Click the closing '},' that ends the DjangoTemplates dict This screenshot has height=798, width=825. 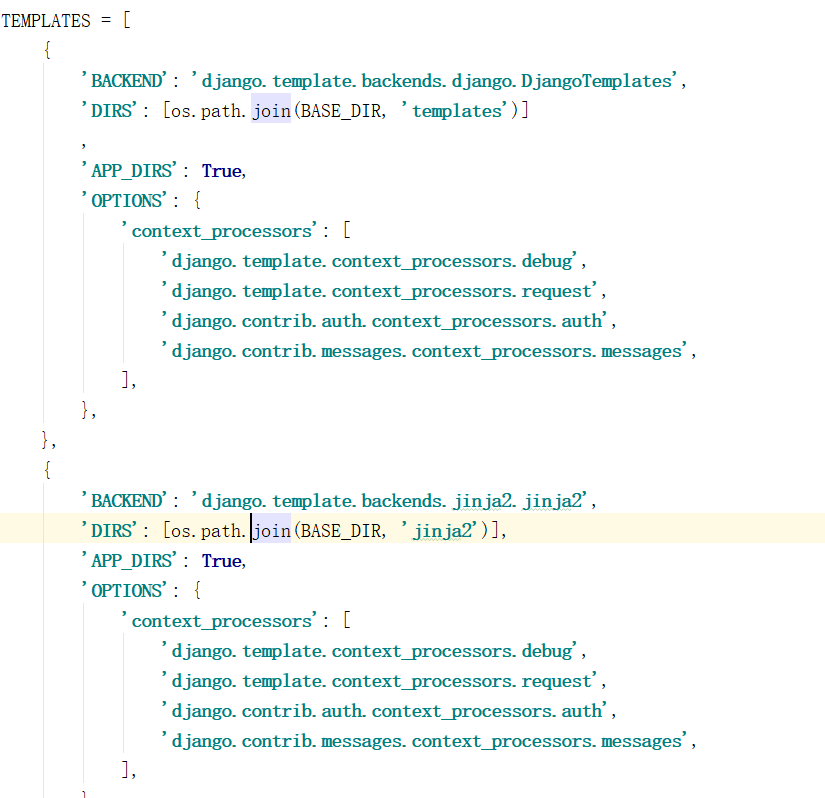[x=49, y=440]
